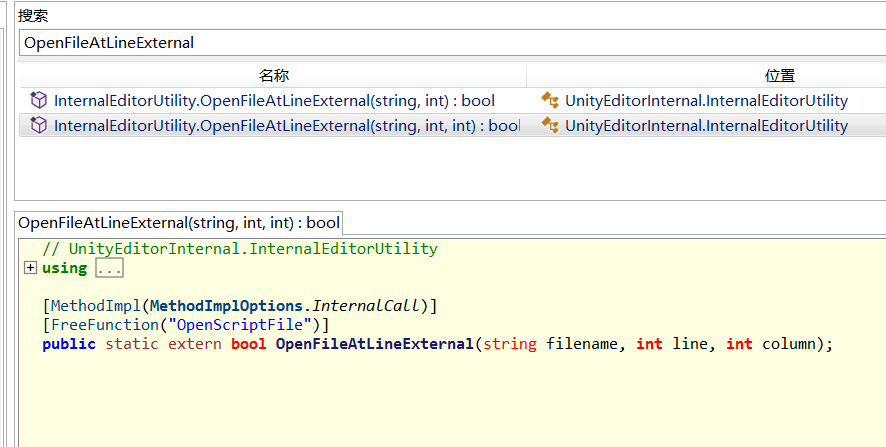Expand the collapsed using directives block
This screenshot has height=447, width=886.
(x=31, y=268)
